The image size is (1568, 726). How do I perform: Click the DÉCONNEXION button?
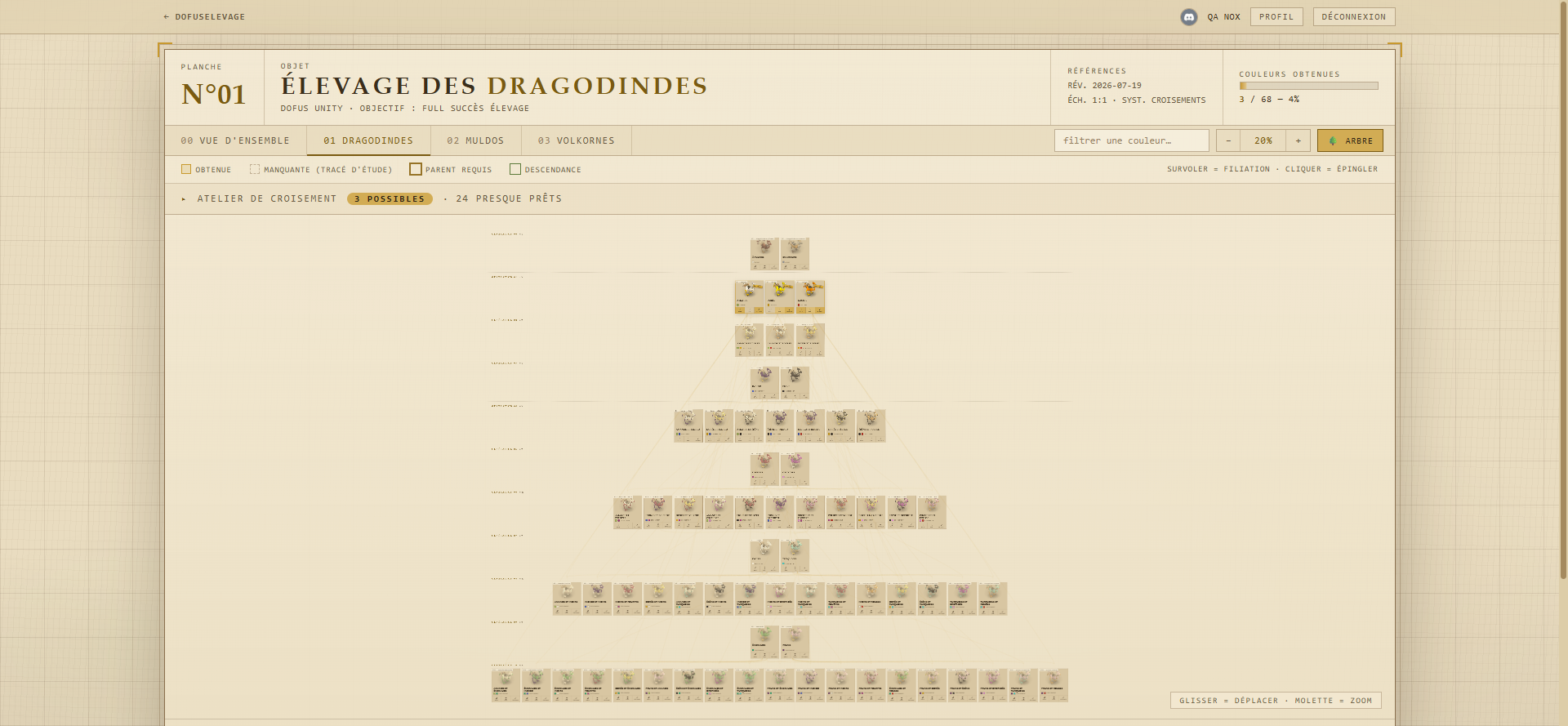(1354, 16)
